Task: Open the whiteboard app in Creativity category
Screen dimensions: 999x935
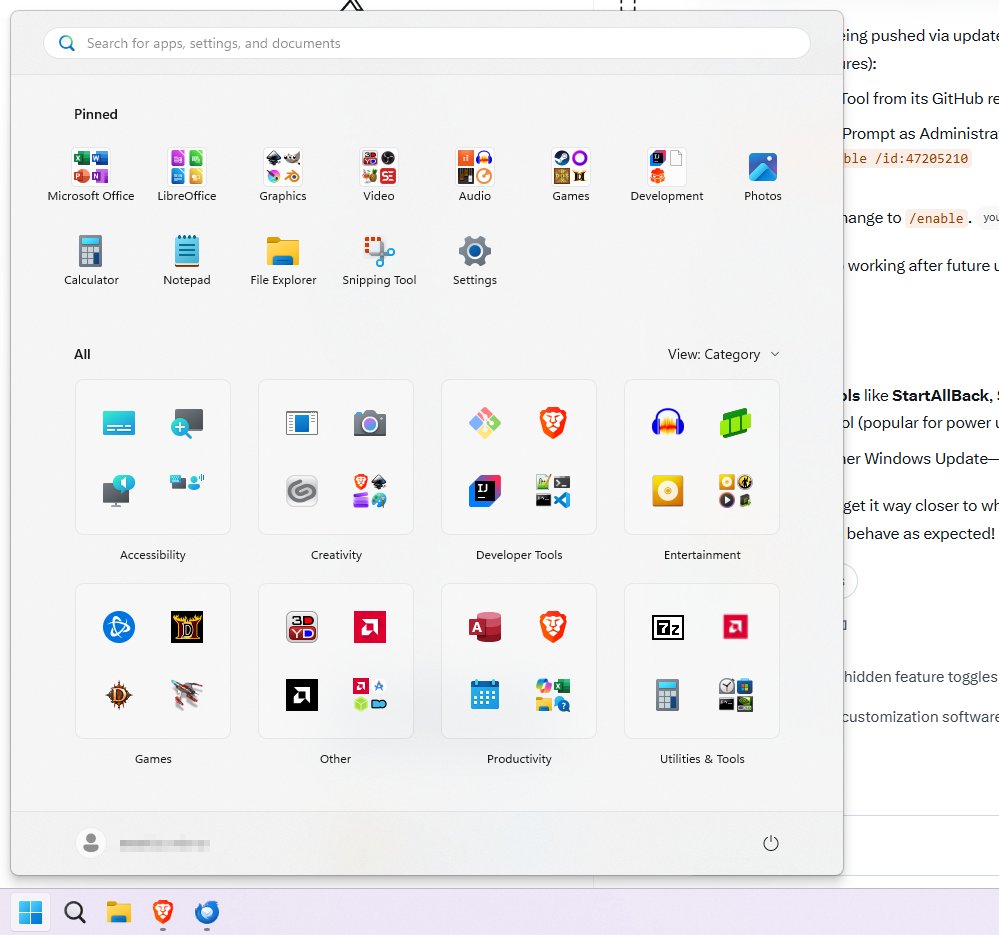Action: (x=301, y=423)
